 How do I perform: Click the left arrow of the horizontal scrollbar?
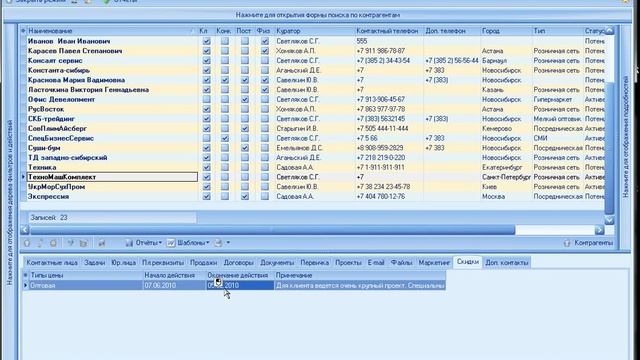coord(25,230)
